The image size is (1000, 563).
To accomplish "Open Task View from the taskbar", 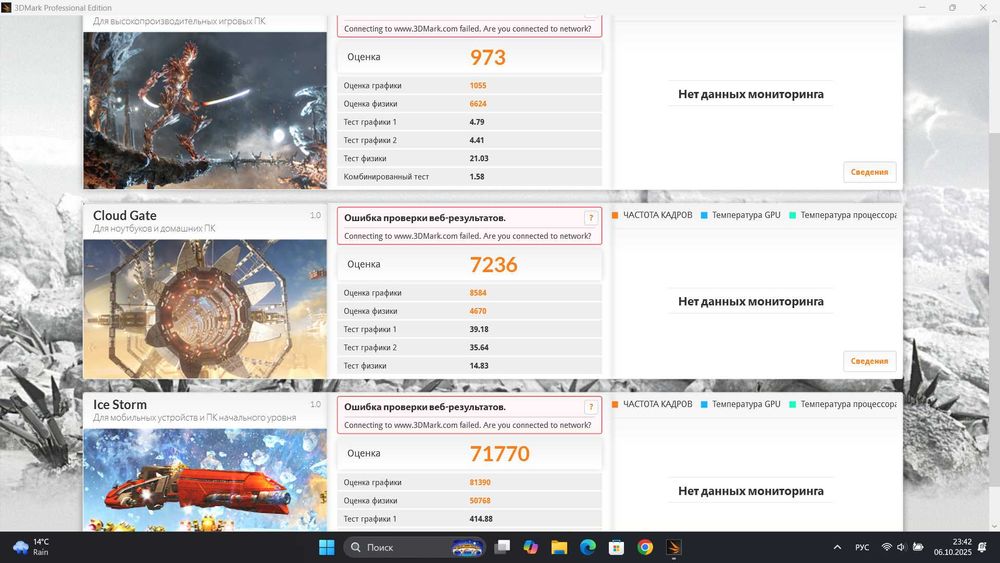I will click(503, 547).
